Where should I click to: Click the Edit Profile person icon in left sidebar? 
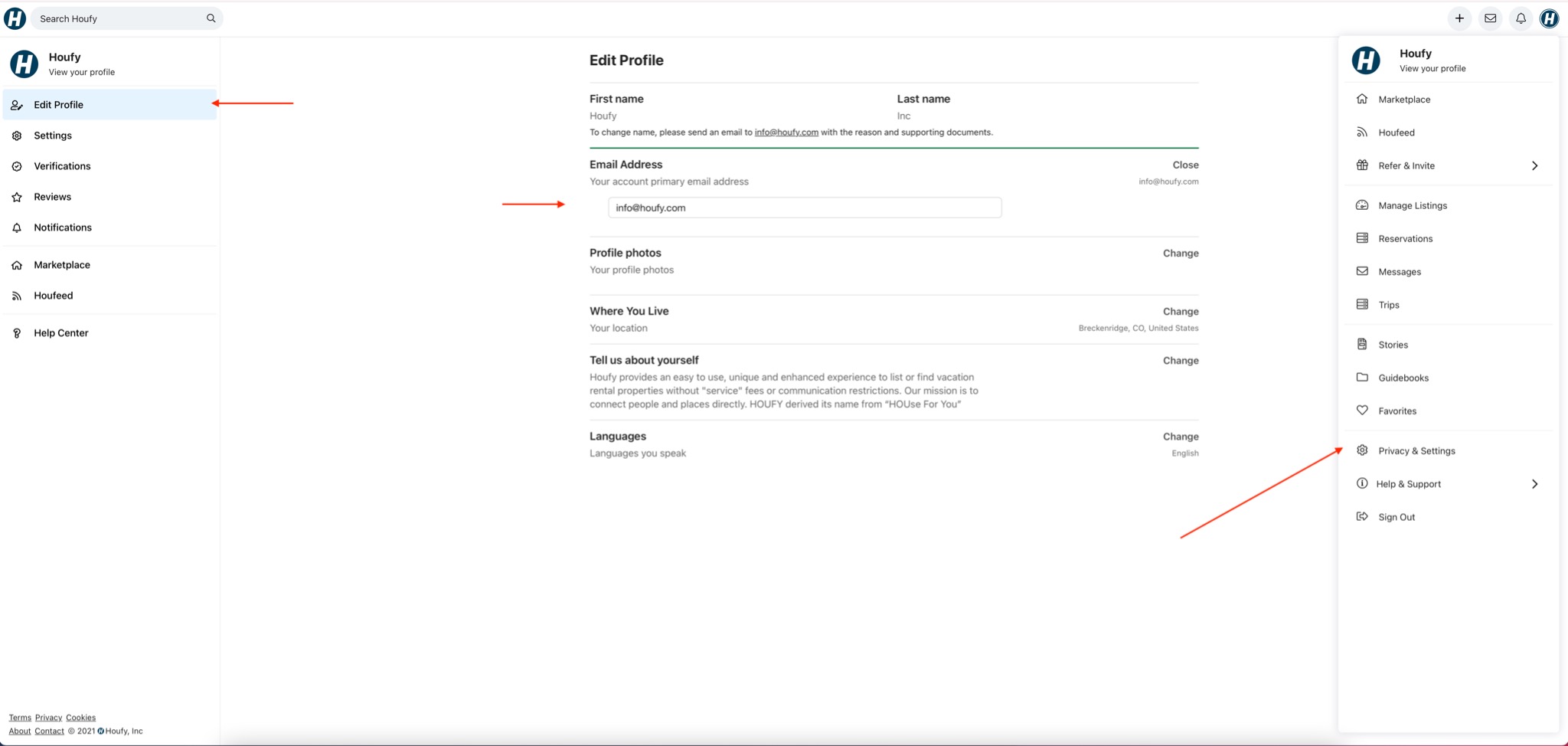(17, 105)
